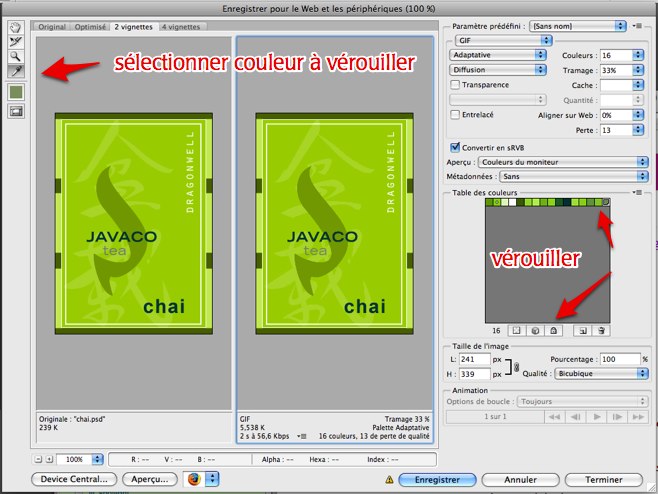Shift selected colors to web palette
This screenshot has height=494, width=658.
coord(535,331)
